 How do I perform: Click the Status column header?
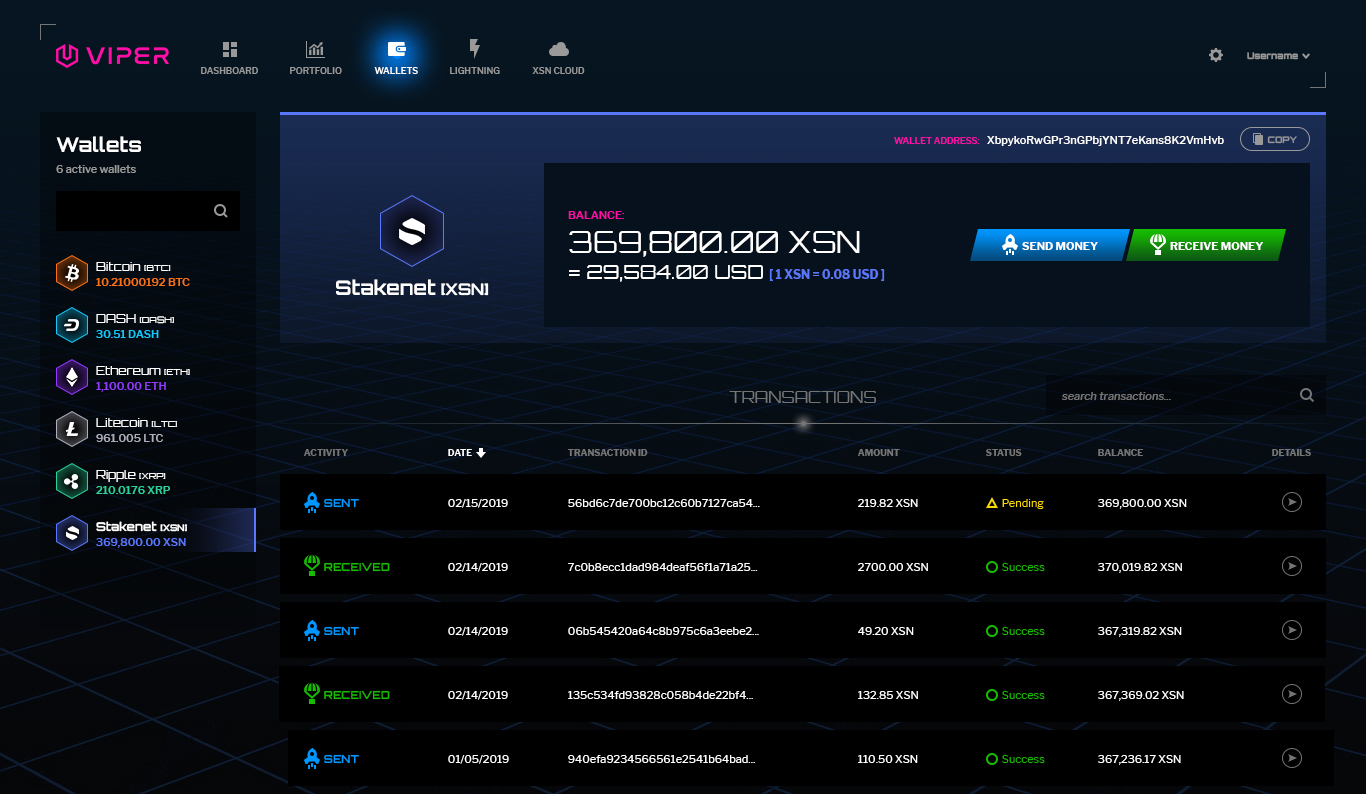coord(1004,453)
